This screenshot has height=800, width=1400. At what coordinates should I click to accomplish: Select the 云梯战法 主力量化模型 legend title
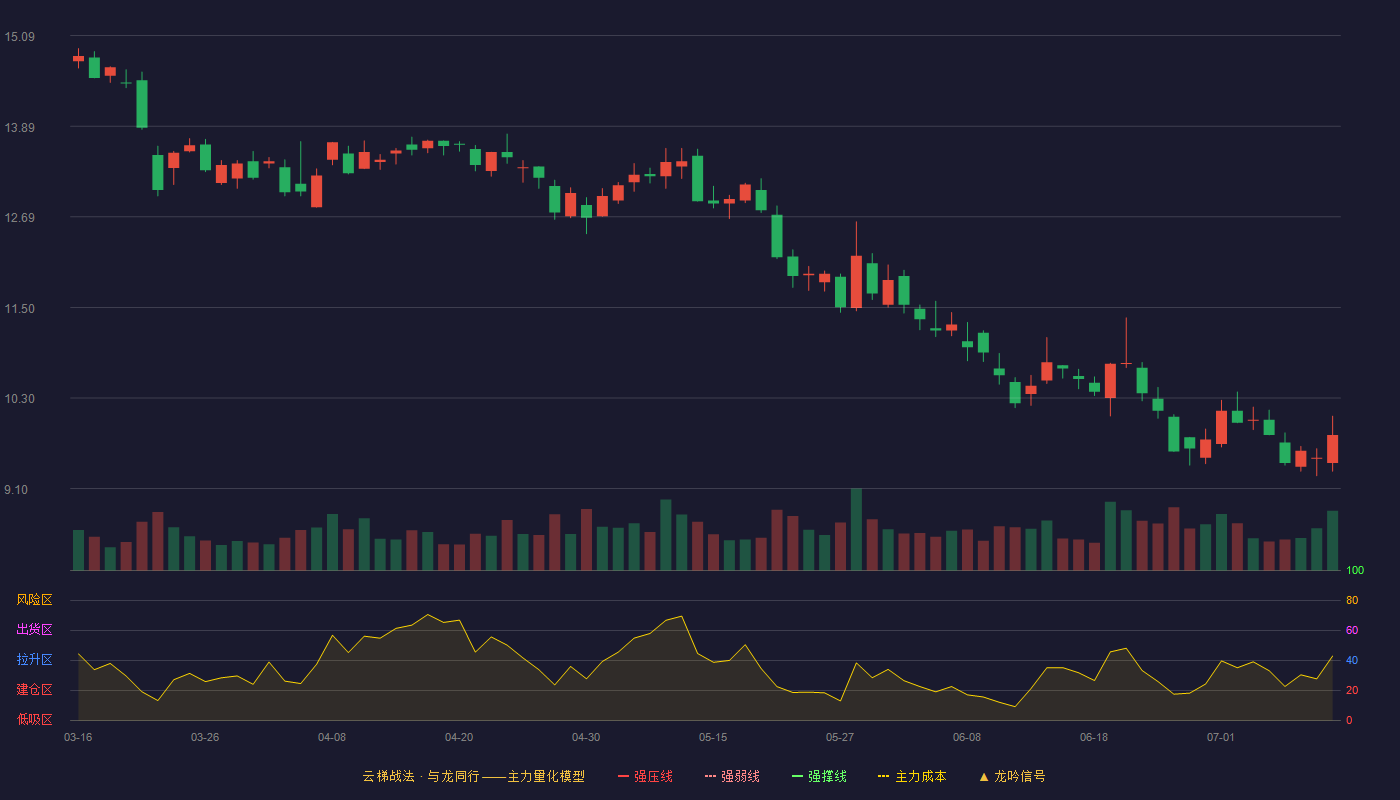pos(473,776)
